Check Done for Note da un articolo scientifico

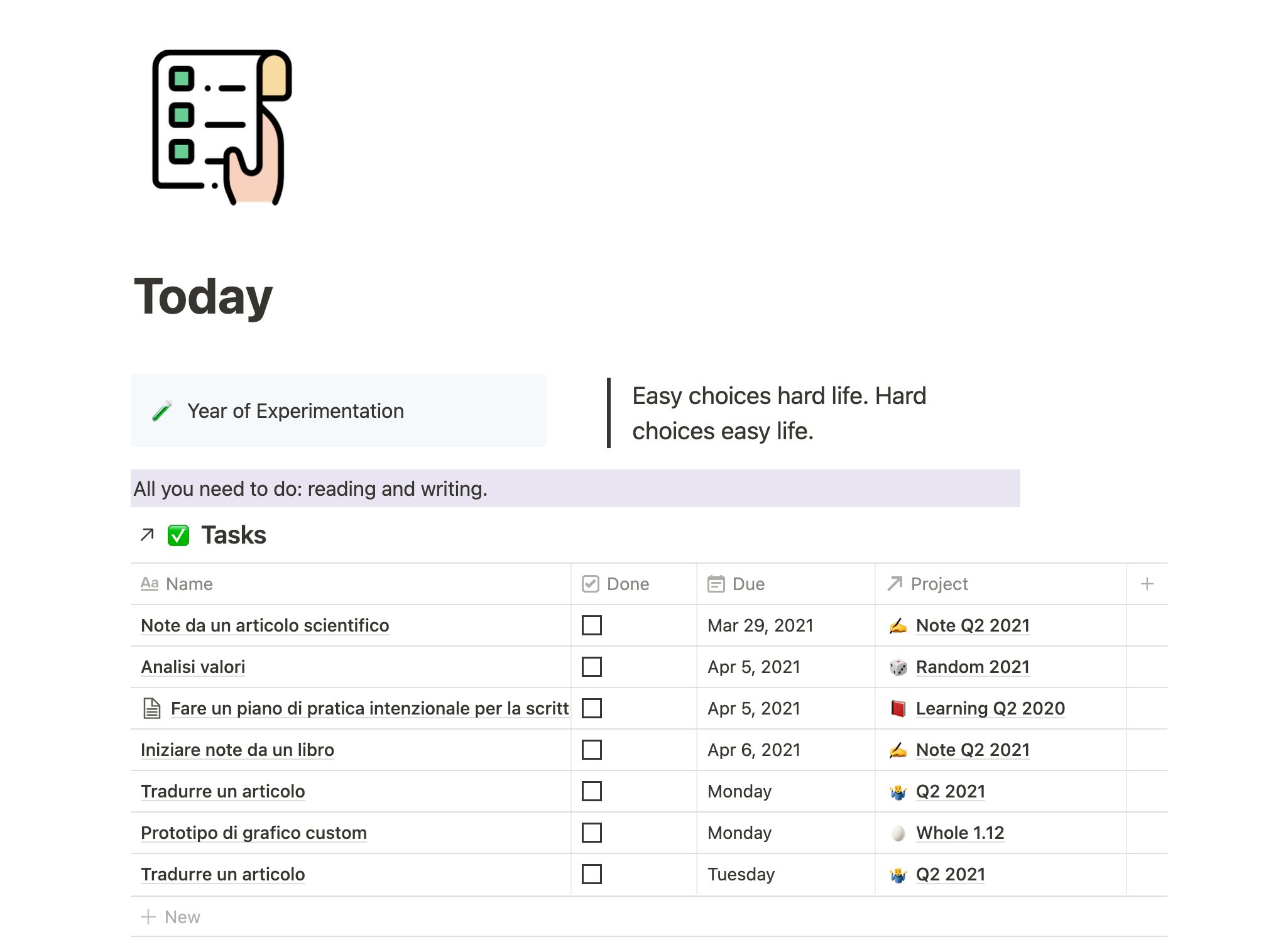pos(591,625)
